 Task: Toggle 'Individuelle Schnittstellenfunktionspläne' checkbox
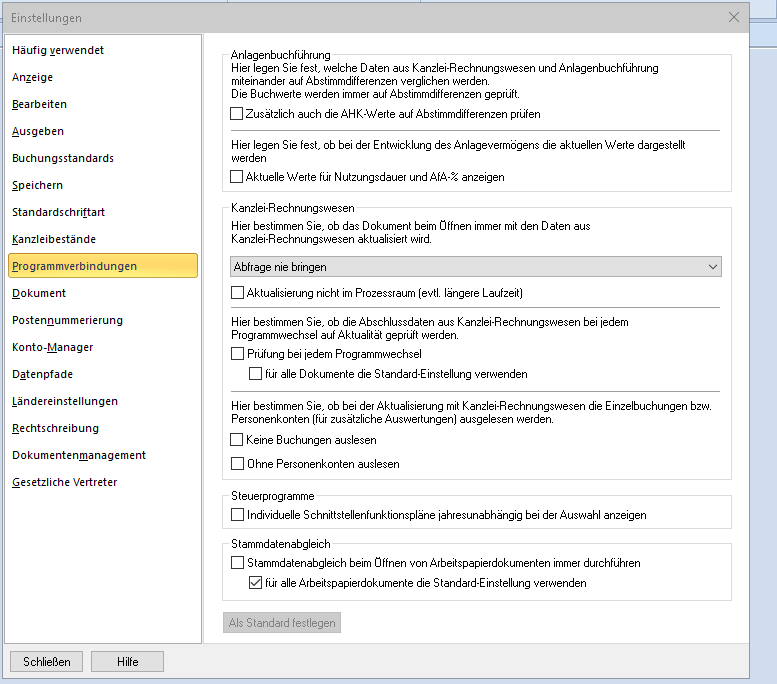[x=237, y=515]
